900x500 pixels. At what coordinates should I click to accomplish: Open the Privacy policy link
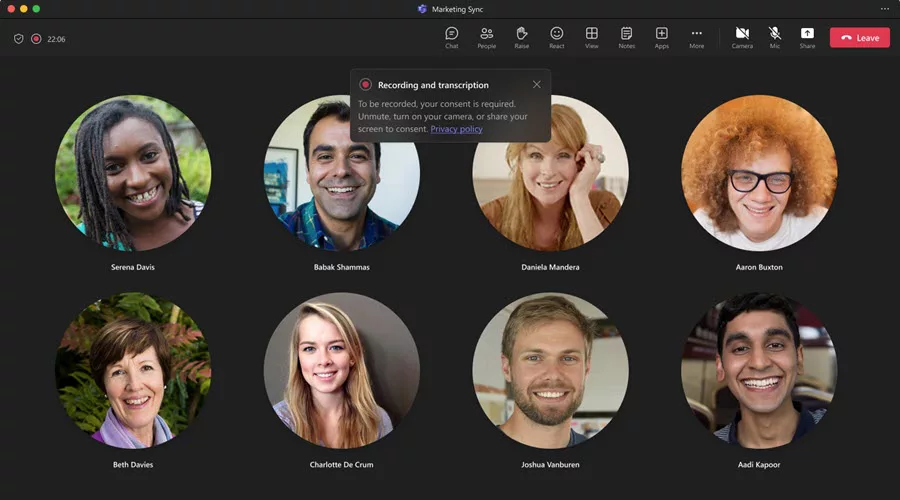pos(456,129)
